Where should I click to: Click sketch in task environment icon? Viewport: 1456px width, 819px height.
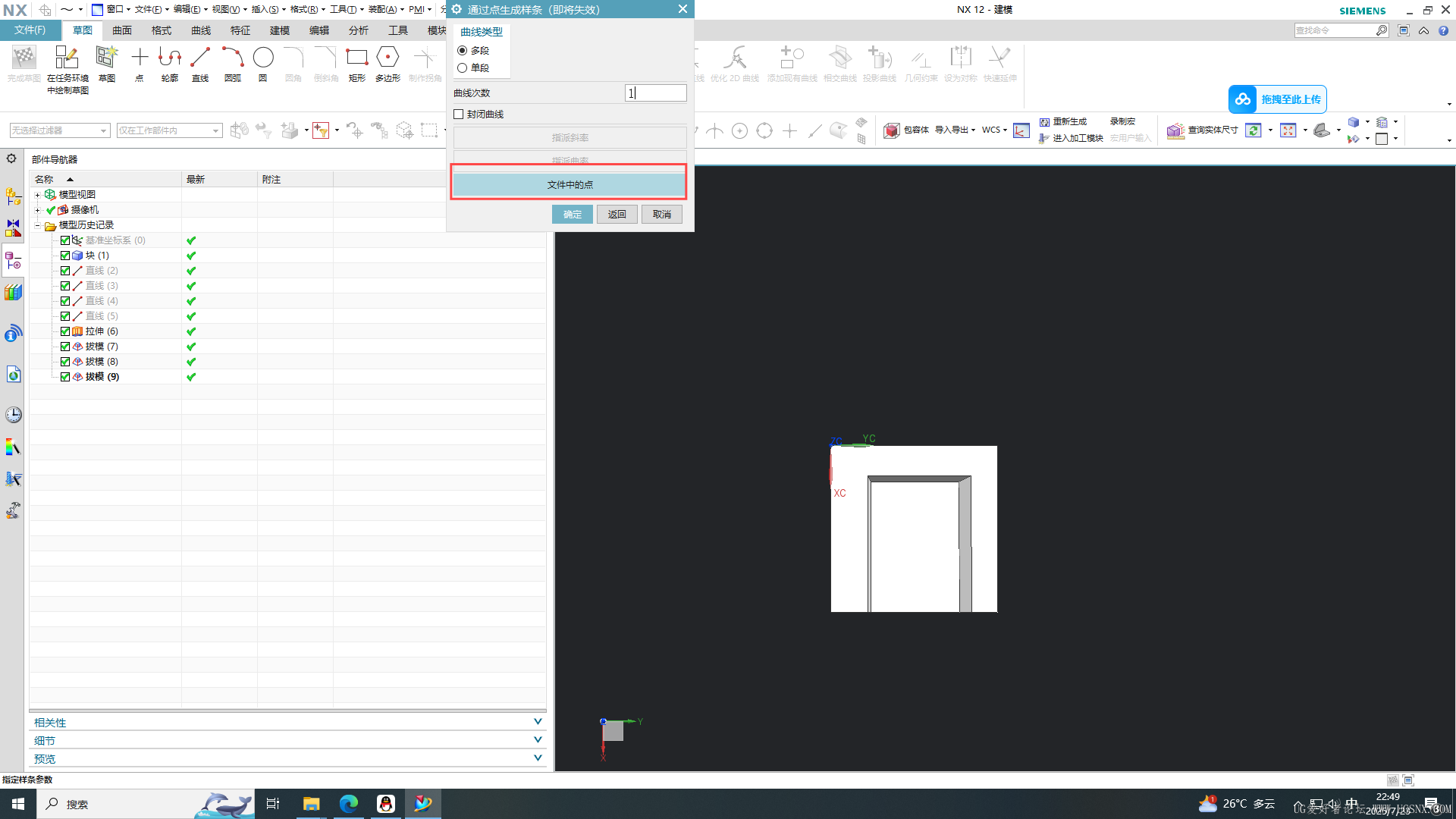point(67,58)
